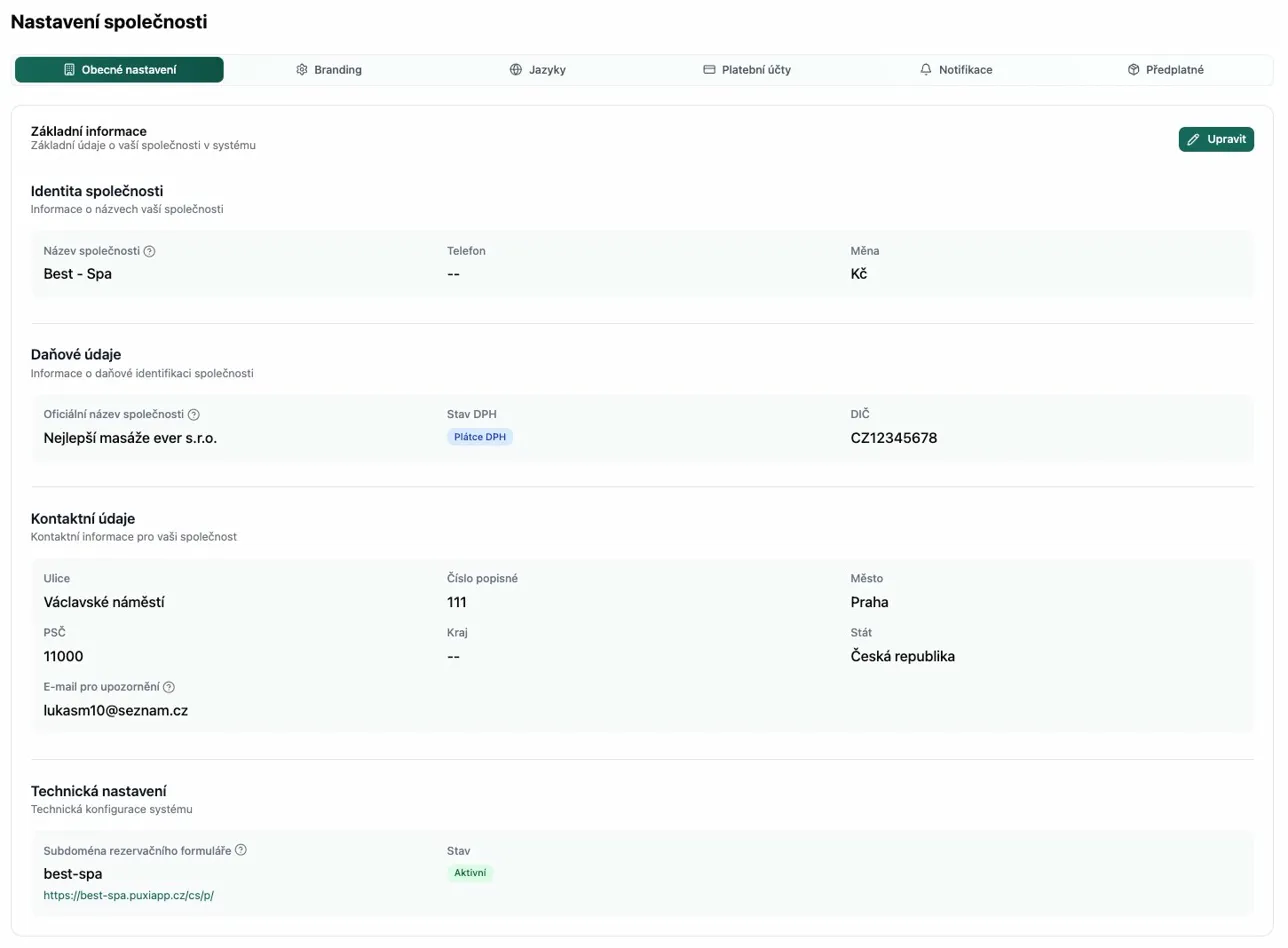Click the Technická nastavení section heading
The height and width of the screenshot is (948, 1288).
click(99, 790)
